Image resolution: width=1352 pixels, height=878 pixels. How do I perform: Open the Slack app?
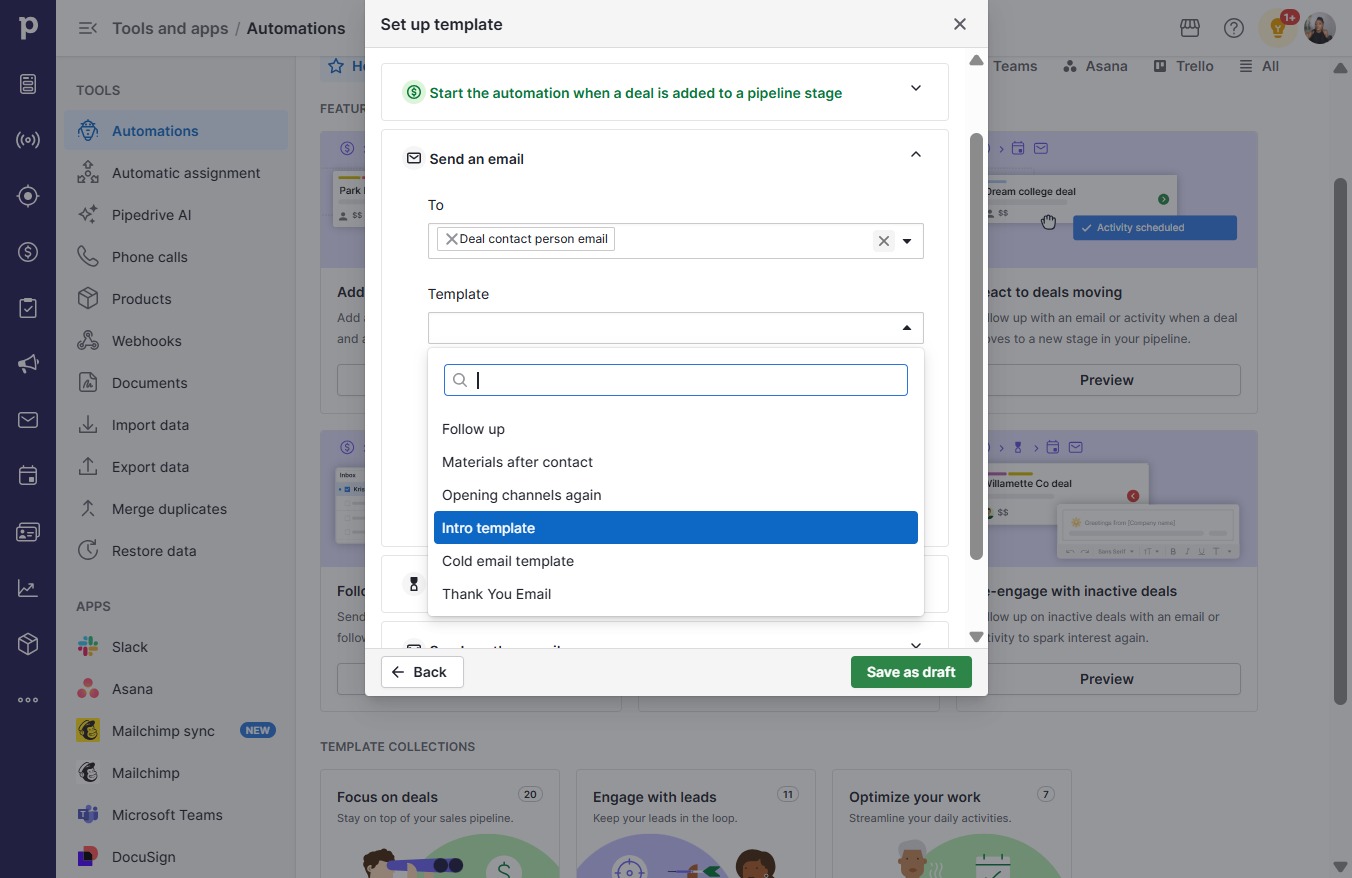click(176, 647)
